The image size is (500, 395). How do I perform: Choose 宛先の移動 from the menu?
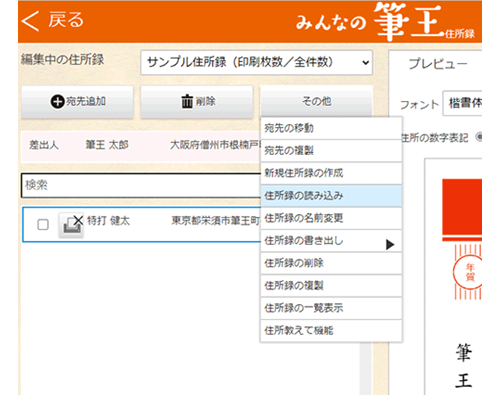click(x=331, y=128)
